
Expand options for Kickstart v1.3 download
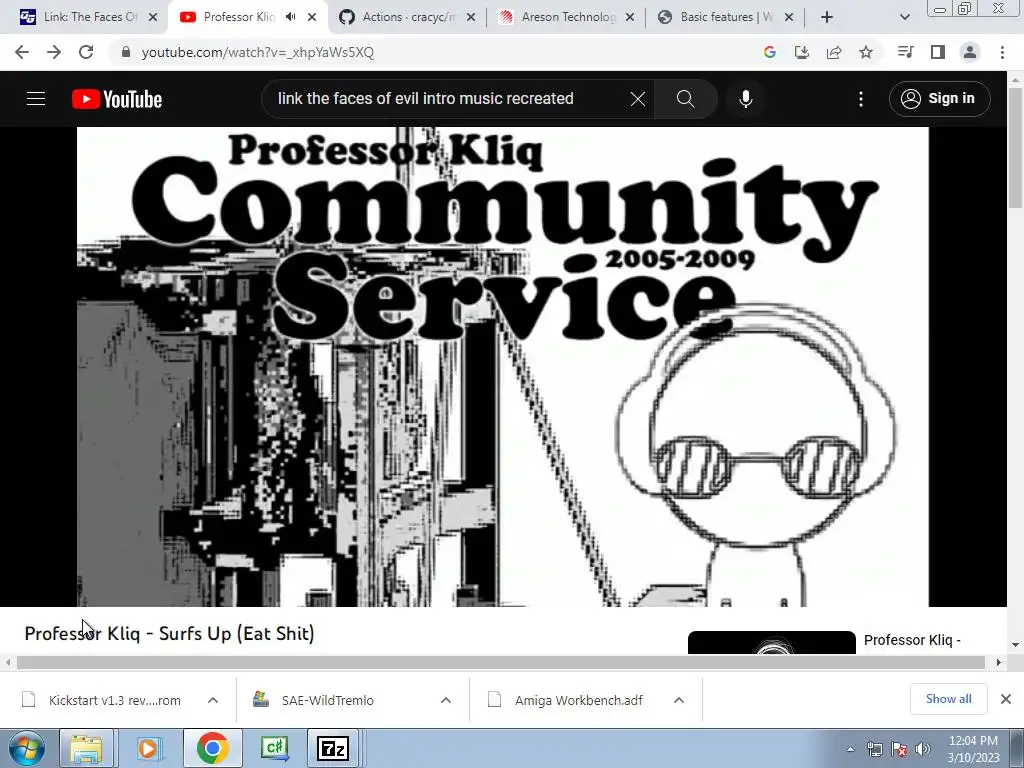click(213, 700)
